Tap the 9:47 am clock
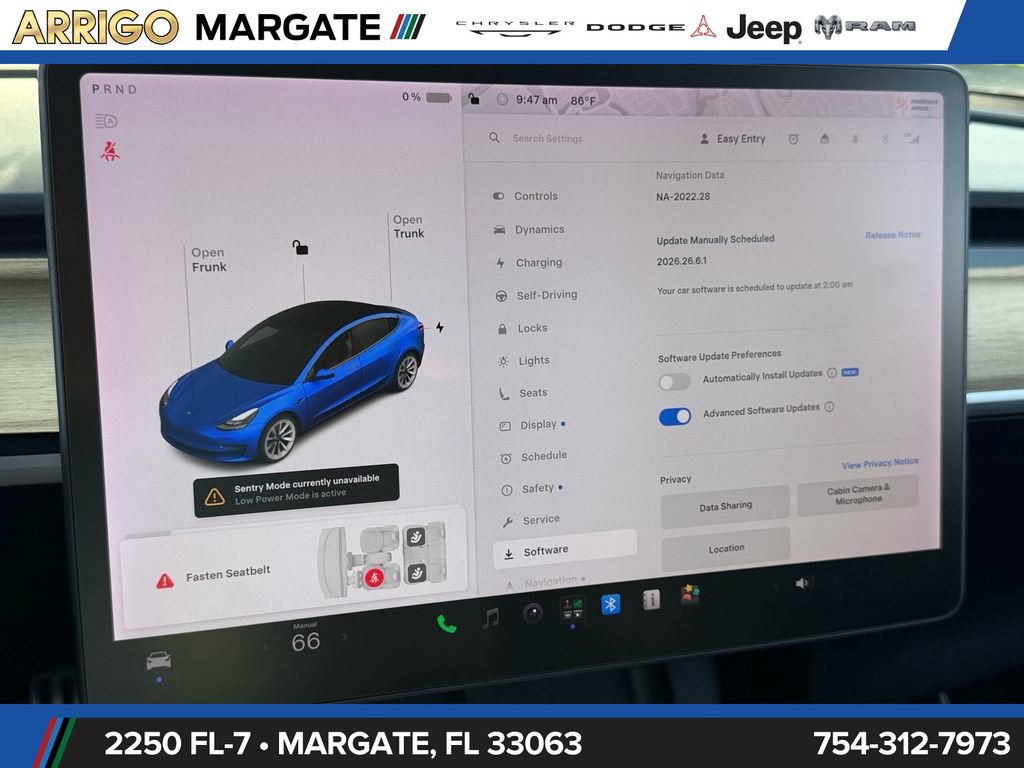Screen dimensions: 1024x768 (536, 100)
